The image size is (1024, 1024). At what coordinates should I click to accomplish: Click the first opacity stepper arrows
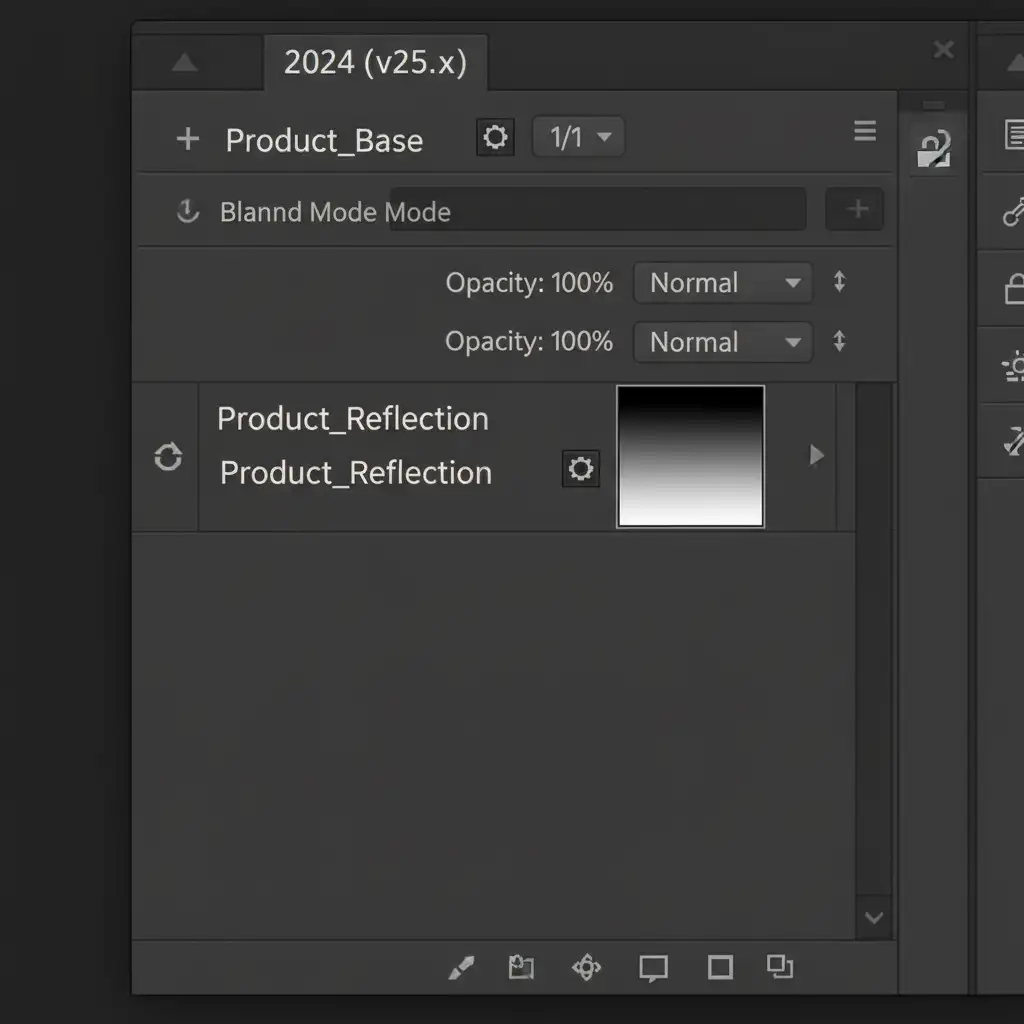(x=840, y=282)
